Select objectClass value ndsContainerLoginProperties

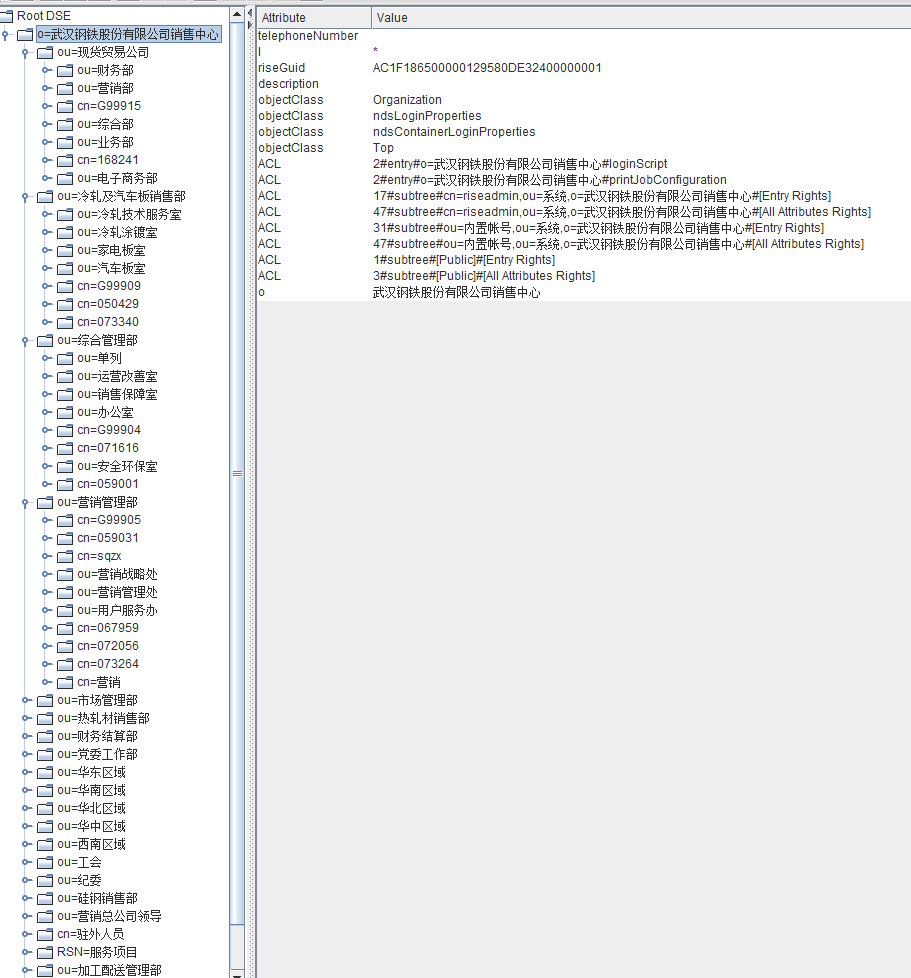point(454,132)
